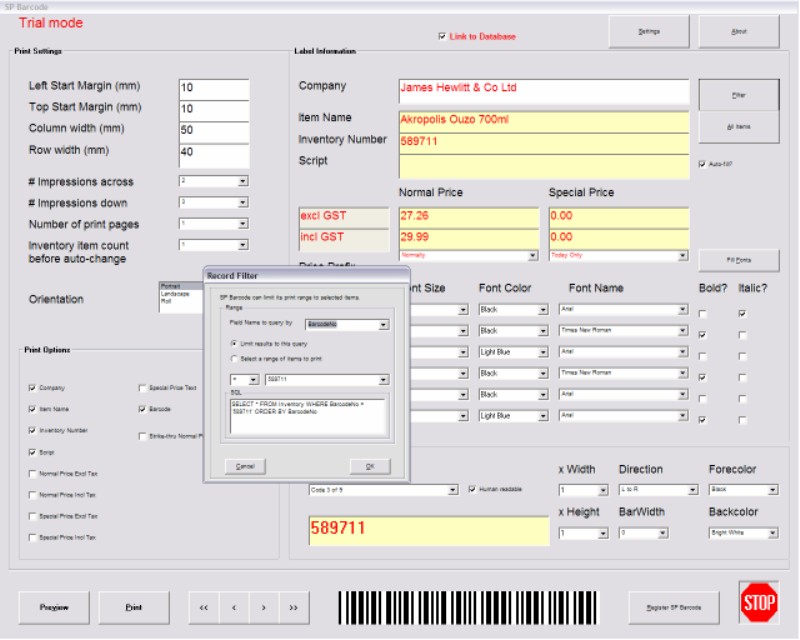Toggle the Link to Database checkbox

click(x=443, y=37)
